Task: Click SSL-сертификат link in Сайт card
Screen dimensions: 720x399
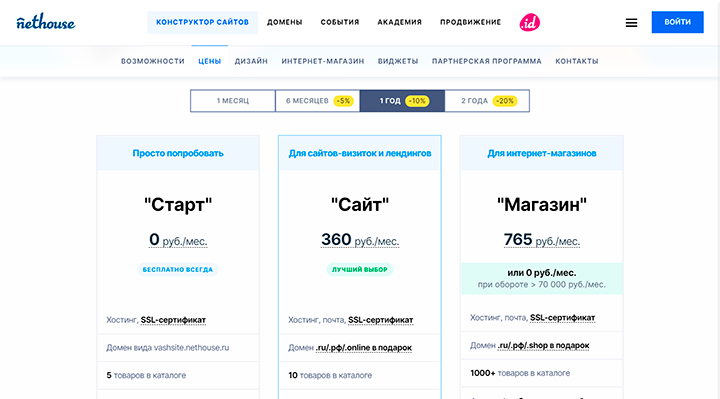Action: pyautogui.click(x=381, y=320)
